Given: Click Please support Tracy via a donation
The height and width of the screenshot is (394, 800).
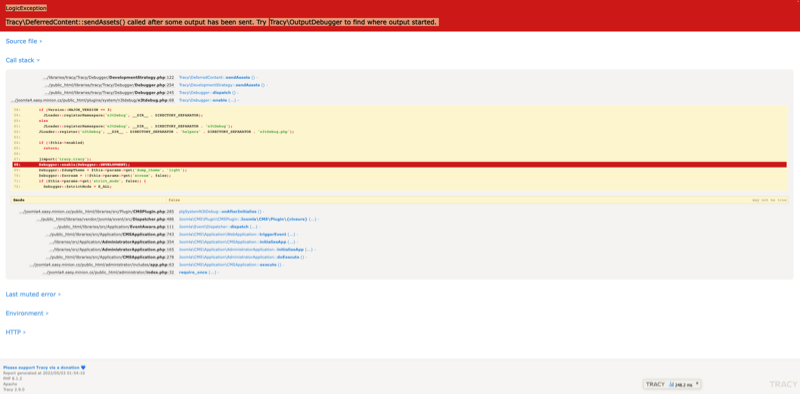Looking at the screenshot, I should (x=41, y=367).
